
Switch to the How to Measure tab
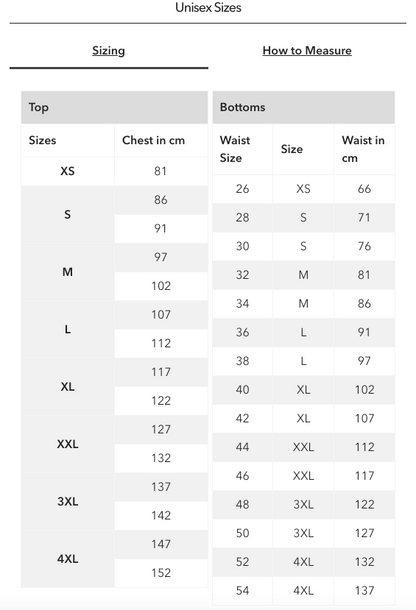pyautogui.click(x=307, y=51)
